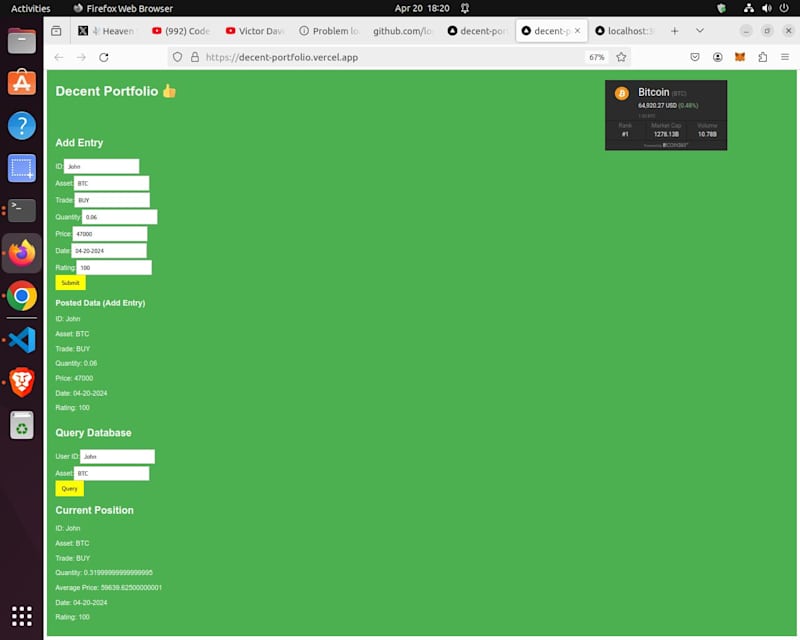Click the notification bell icon in top bar
Image resolution: width=800 pixels, height=640 pixels.
pyautogui.click(x=465, y=8)
